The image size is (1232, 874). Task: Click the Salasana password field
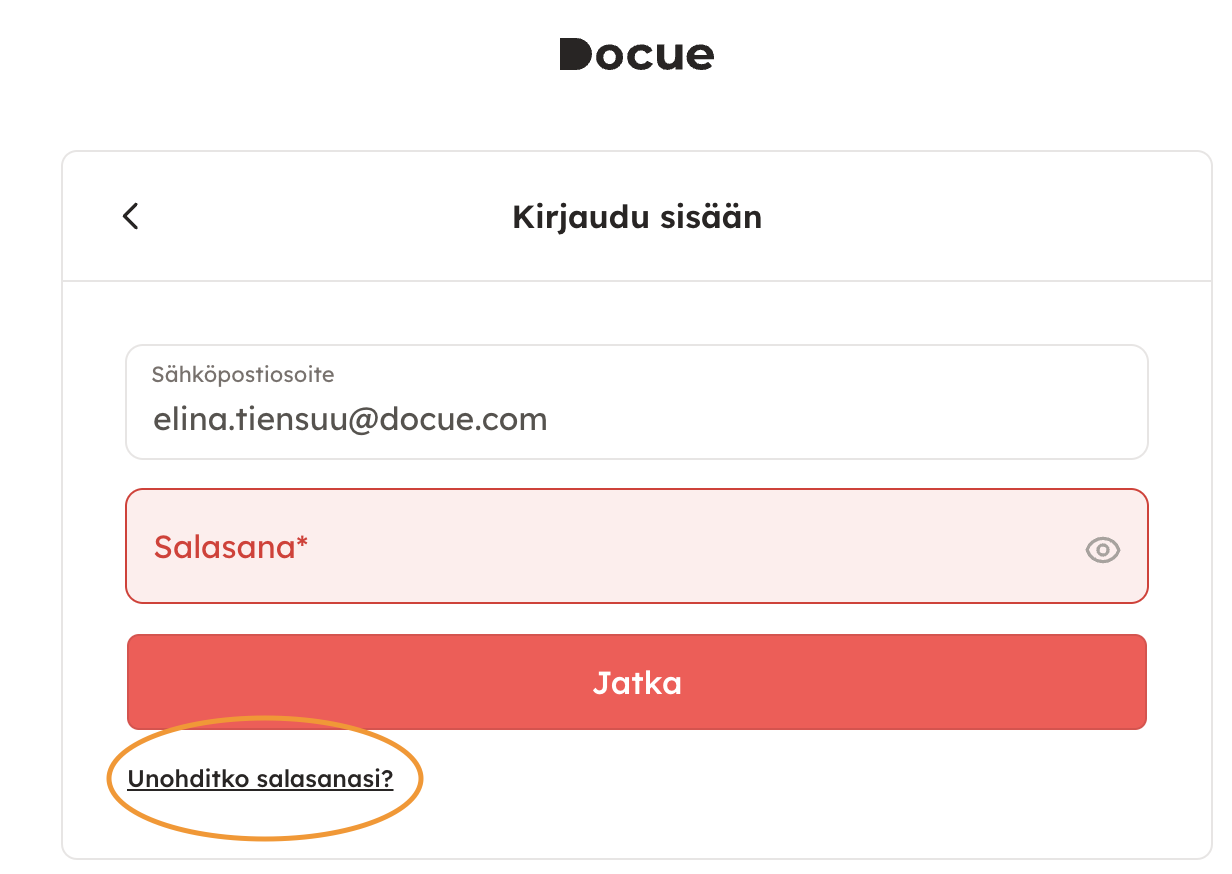600,546
